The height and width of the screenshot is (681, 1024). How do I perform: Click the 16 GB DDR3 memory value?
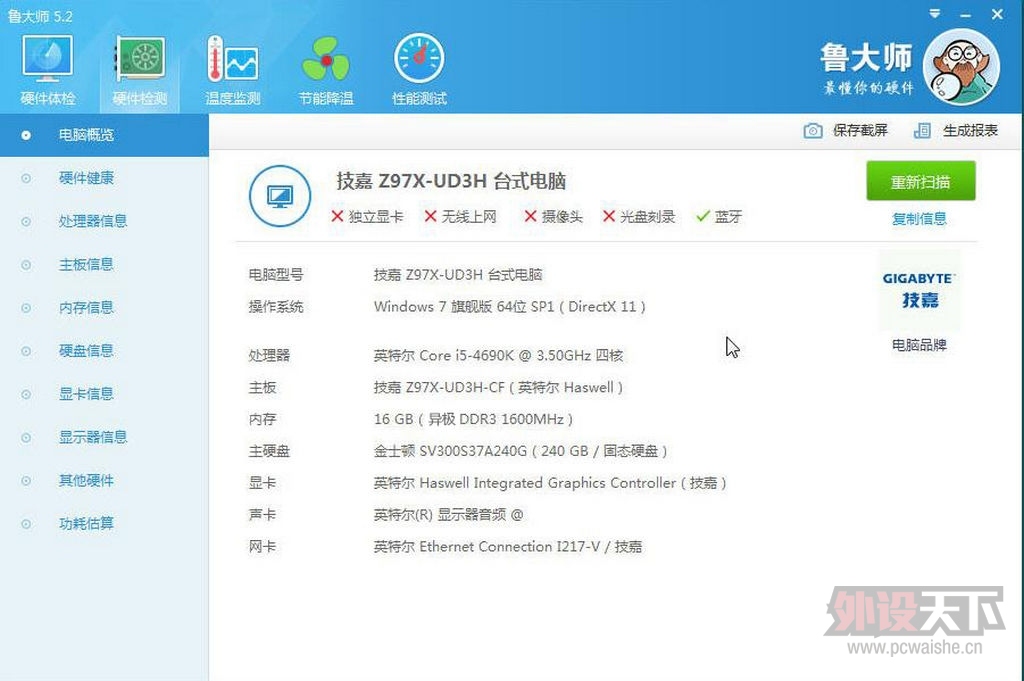point(473,419)
